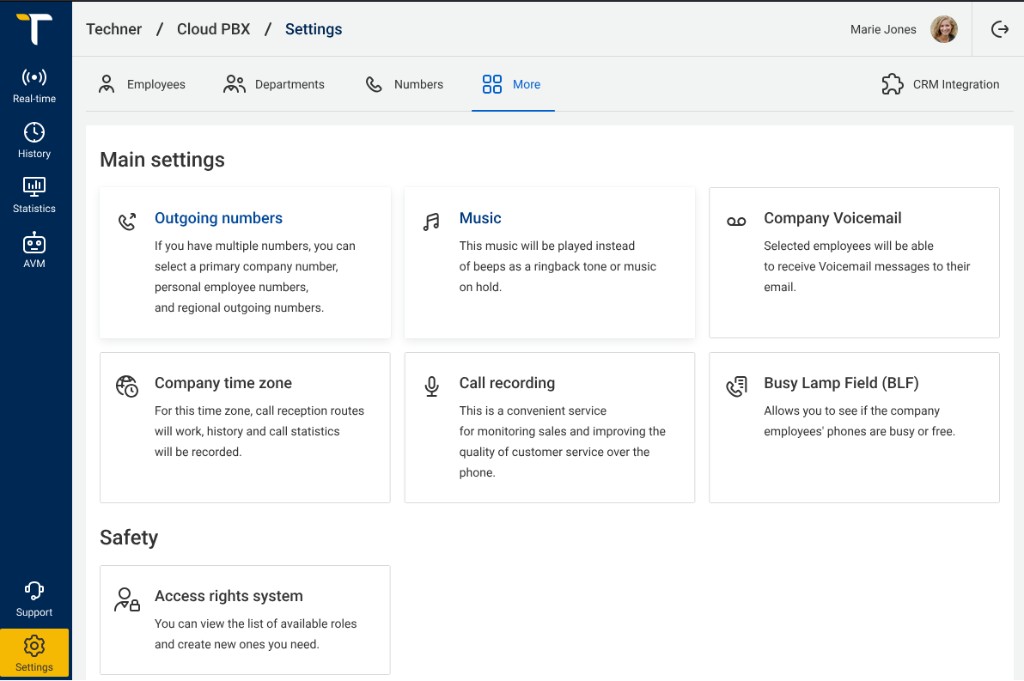Click the Settings gear icon
The image size is (1024, 681).
[34, 646]
